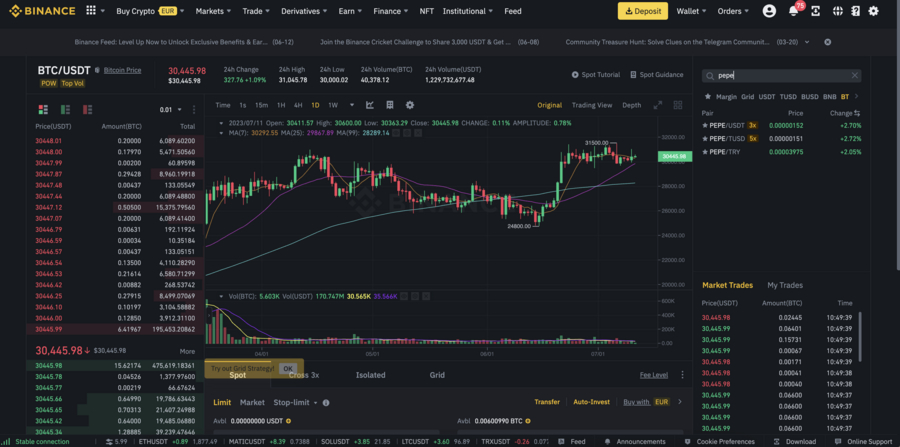Click into the pepe search input
900x447 pixels.
pos(781,75)
